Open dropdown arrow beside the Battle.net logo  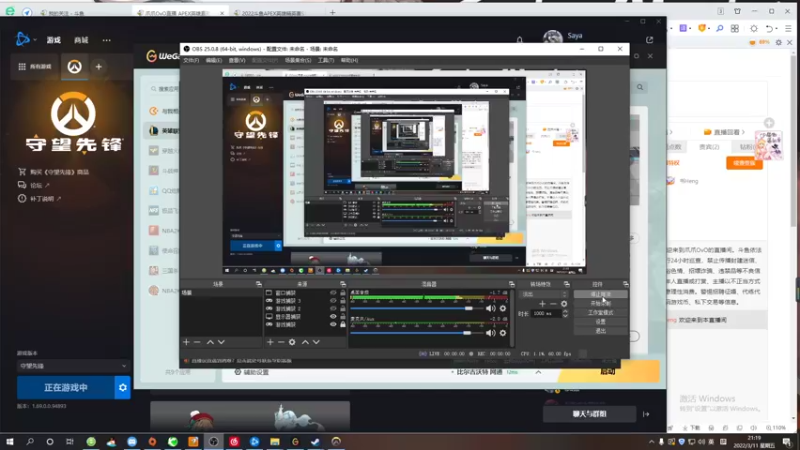[35, 40]
